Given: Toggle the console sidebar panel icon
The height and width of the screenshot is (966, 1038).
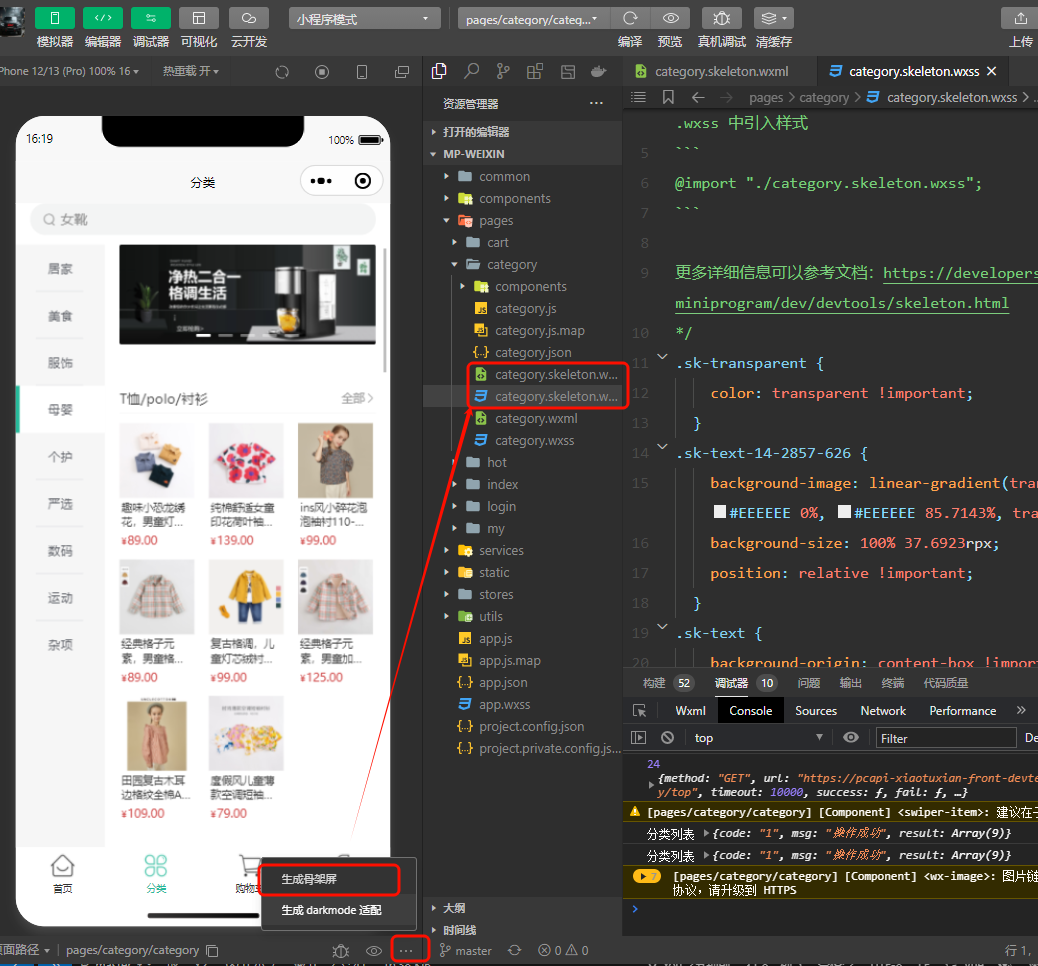Looking at the screenshot, I should click(x=638, y=738).
